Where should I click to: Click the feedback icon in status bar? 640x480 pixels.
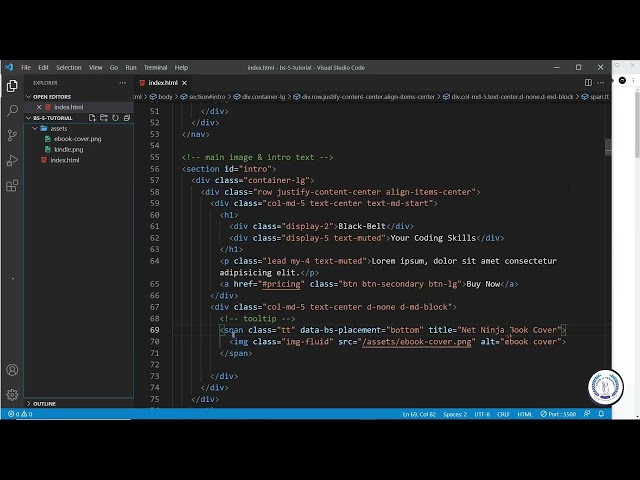point(587,414)
